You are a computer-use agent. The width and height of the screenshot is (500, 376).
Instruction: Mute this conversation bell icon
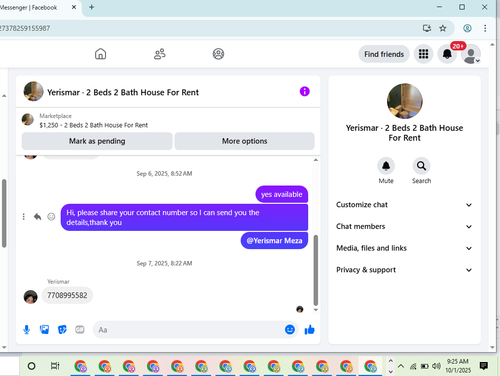386,166
